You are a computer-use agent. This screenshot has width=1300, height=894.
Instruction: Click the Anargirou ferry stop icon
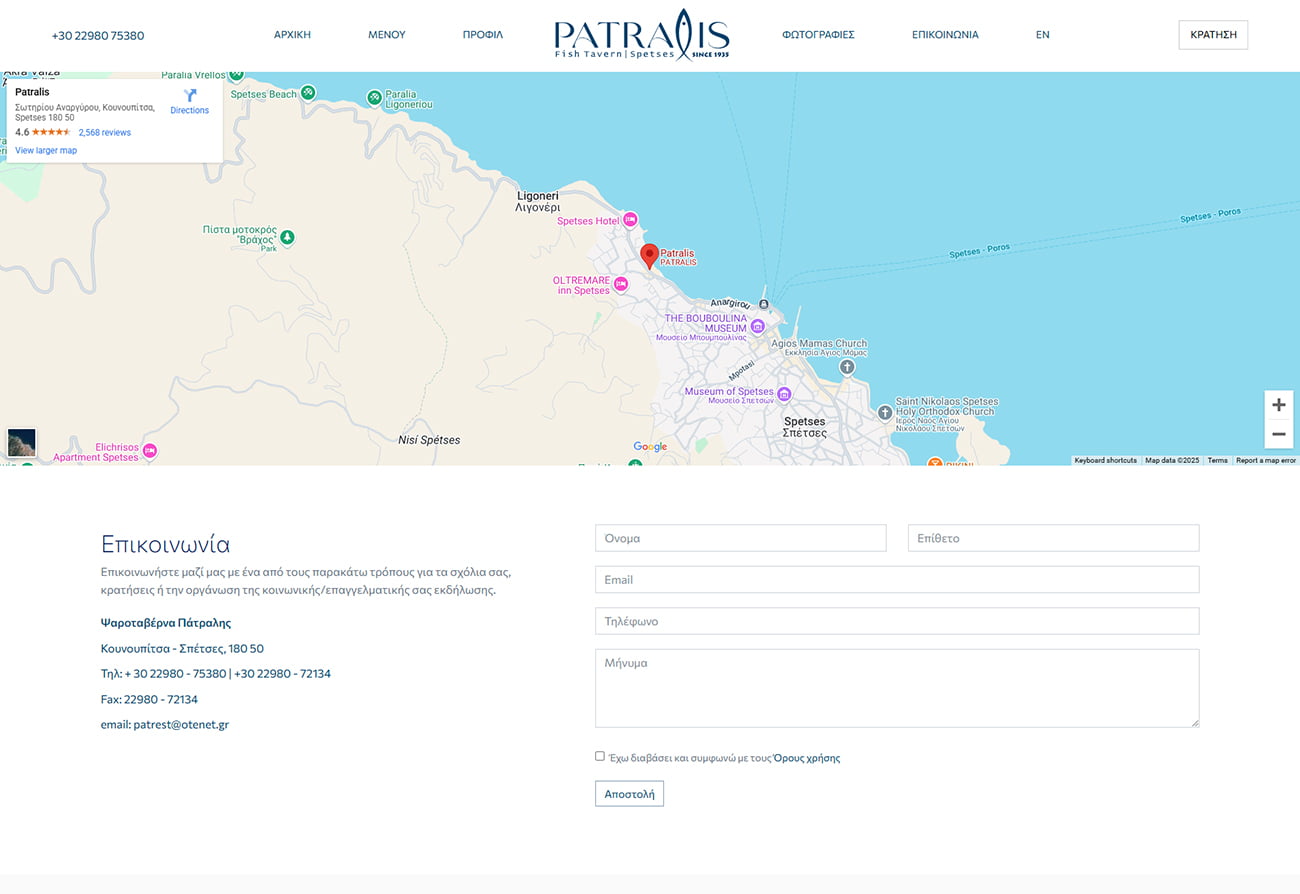(764, 303)
